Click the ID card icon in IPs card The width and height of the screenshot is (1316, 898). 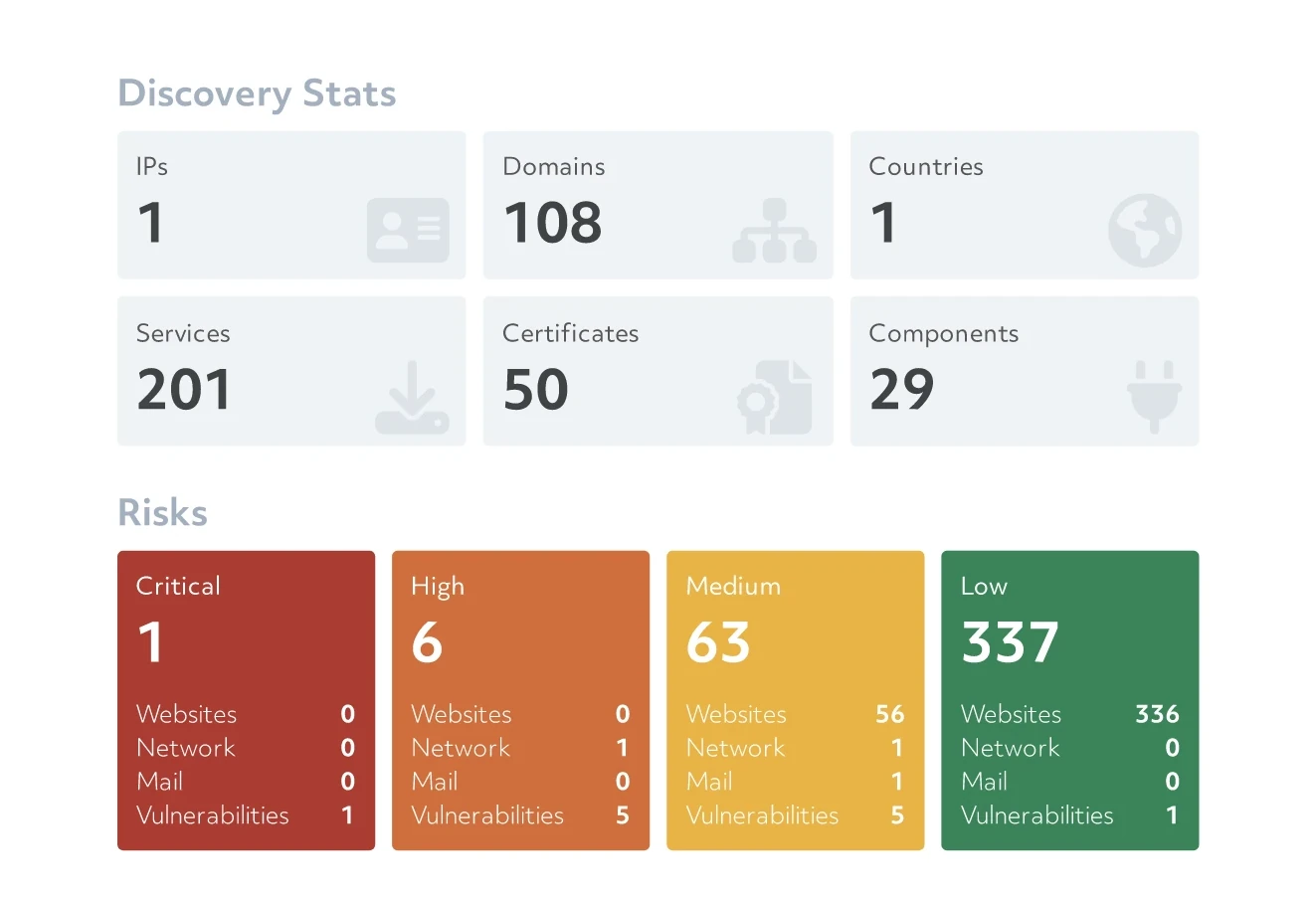408,230
